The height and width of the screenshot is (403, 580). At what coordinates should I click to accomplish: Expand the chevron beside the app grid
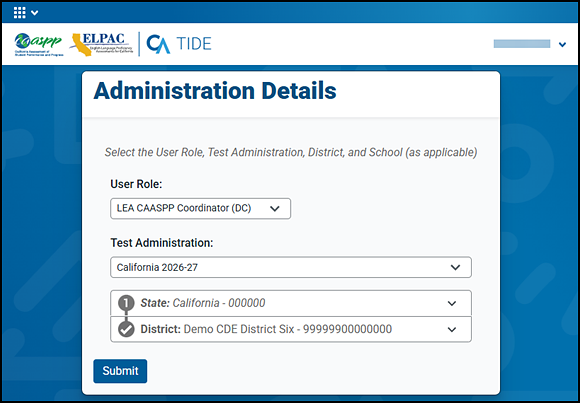pos(34,13)
